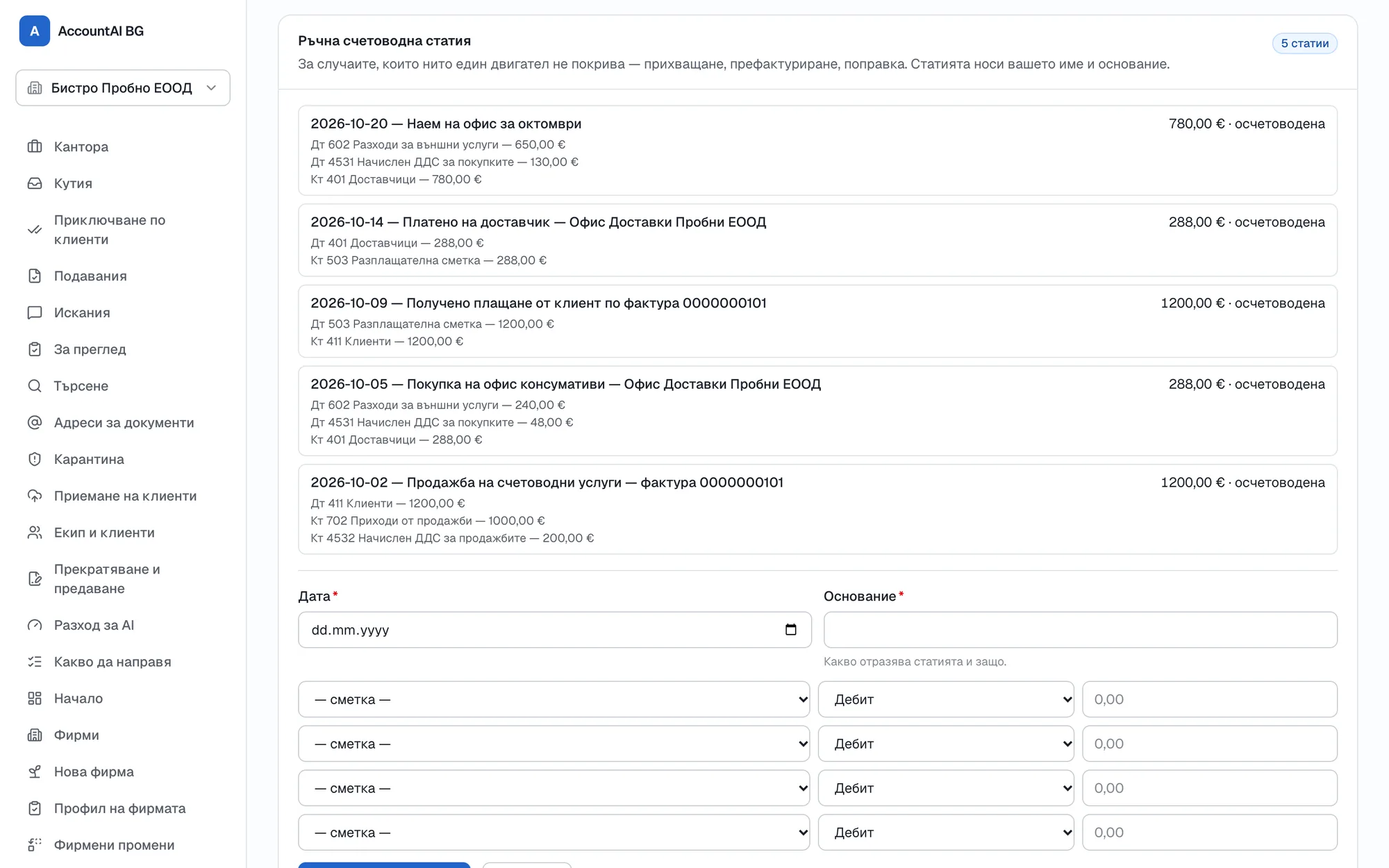The width and height of the screenshot is (1389, 868).
Task: Select the Платено на доставчик entry
Action: pyautogui.click(x=817, y=240)
